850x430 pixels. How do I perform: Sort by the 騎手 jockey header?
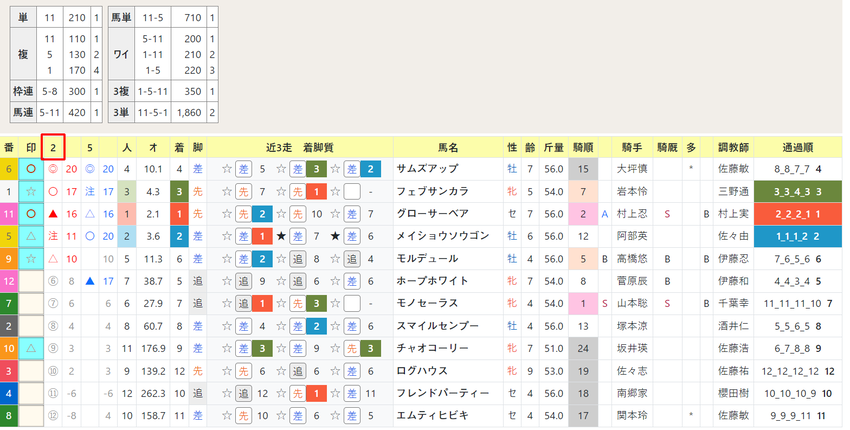[x=632, y=147]
